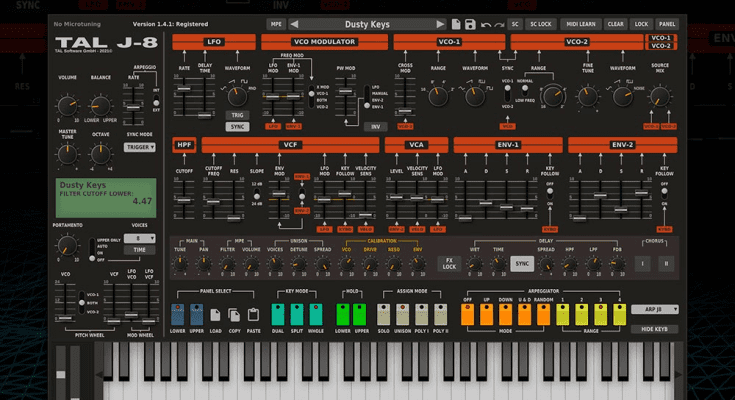Screen dimensions: 735x400
Task: Click the new preset page icon
Action: tap(456, 23)
